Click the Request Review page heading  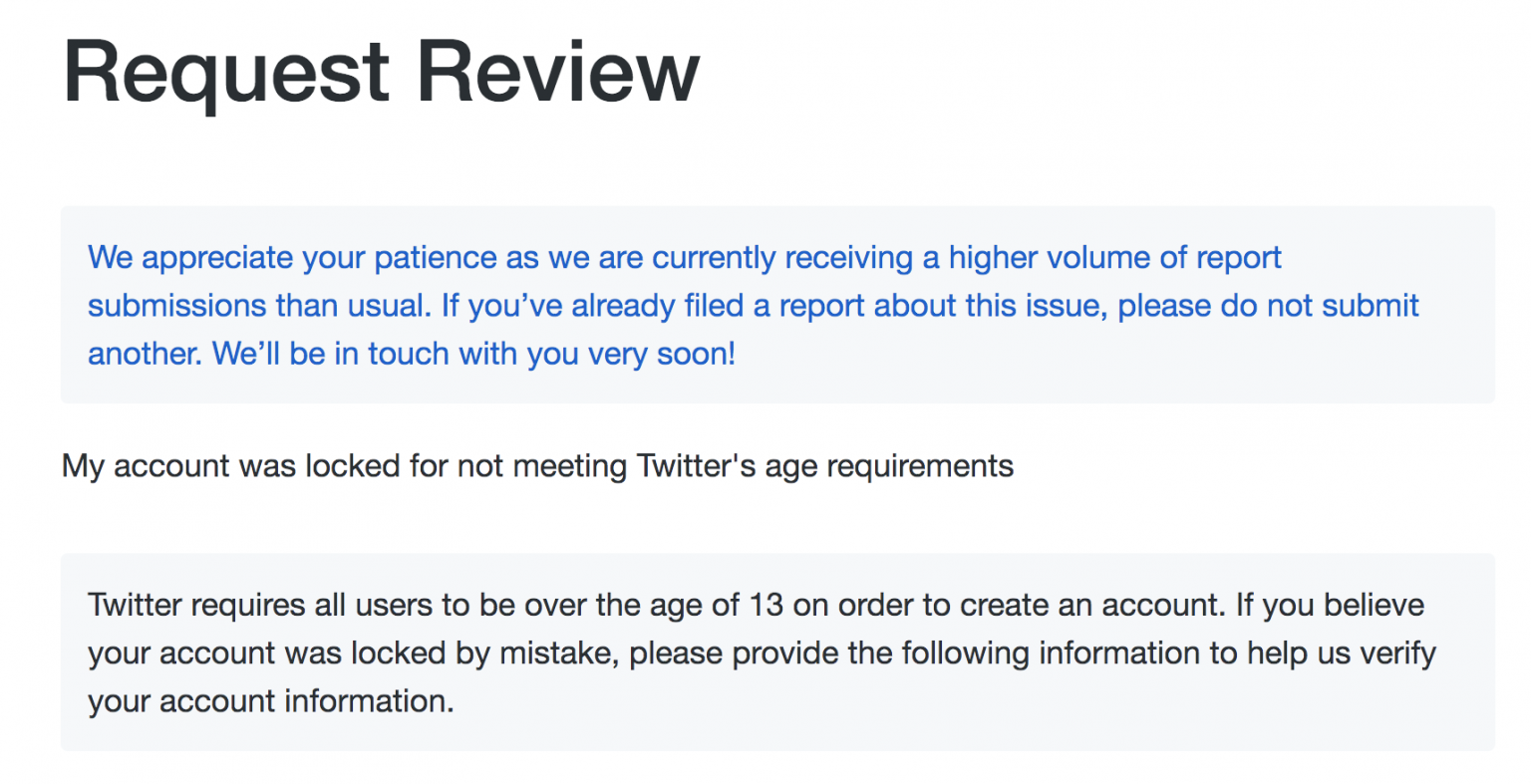coord(381,72)
